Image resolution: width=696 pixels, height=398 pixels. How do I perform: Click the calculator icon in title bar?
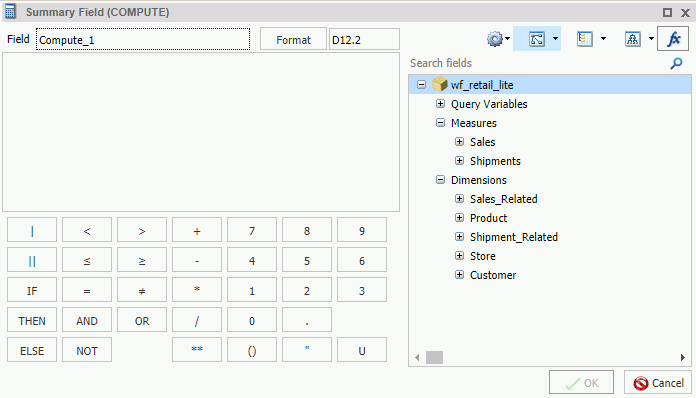(x=10, y=11)
